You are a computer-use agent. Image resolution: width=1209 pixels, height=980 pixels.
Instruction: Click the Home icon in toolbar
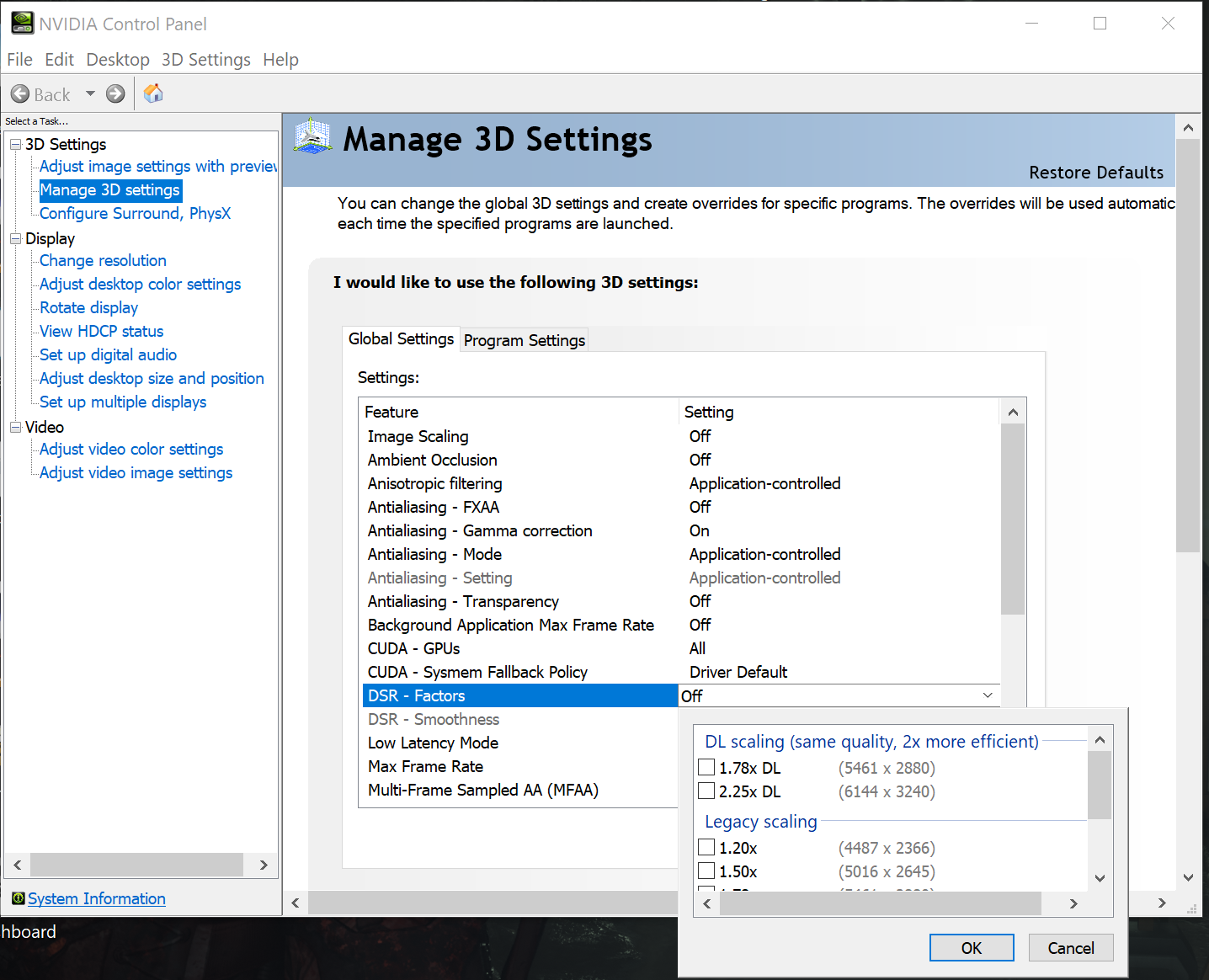(153, 93)
